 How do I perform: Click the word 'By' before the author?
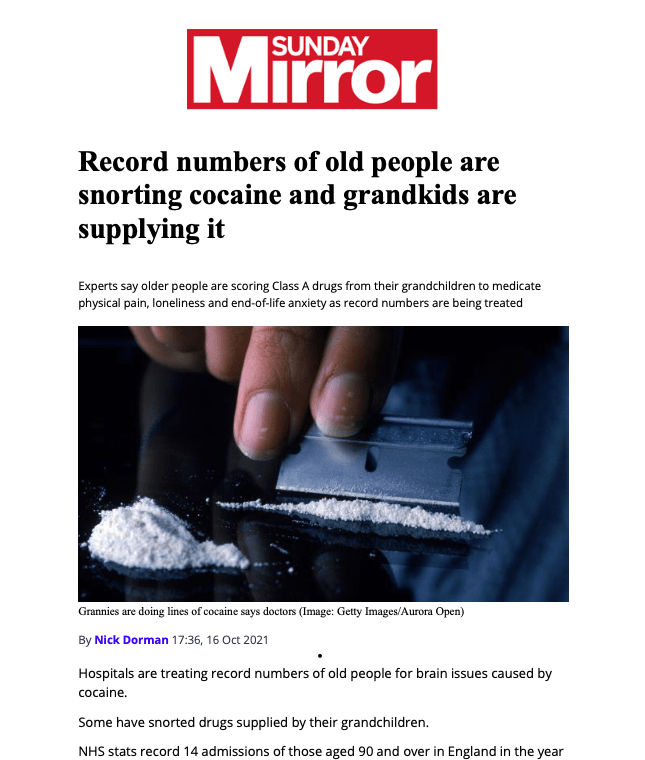(84, 640)
